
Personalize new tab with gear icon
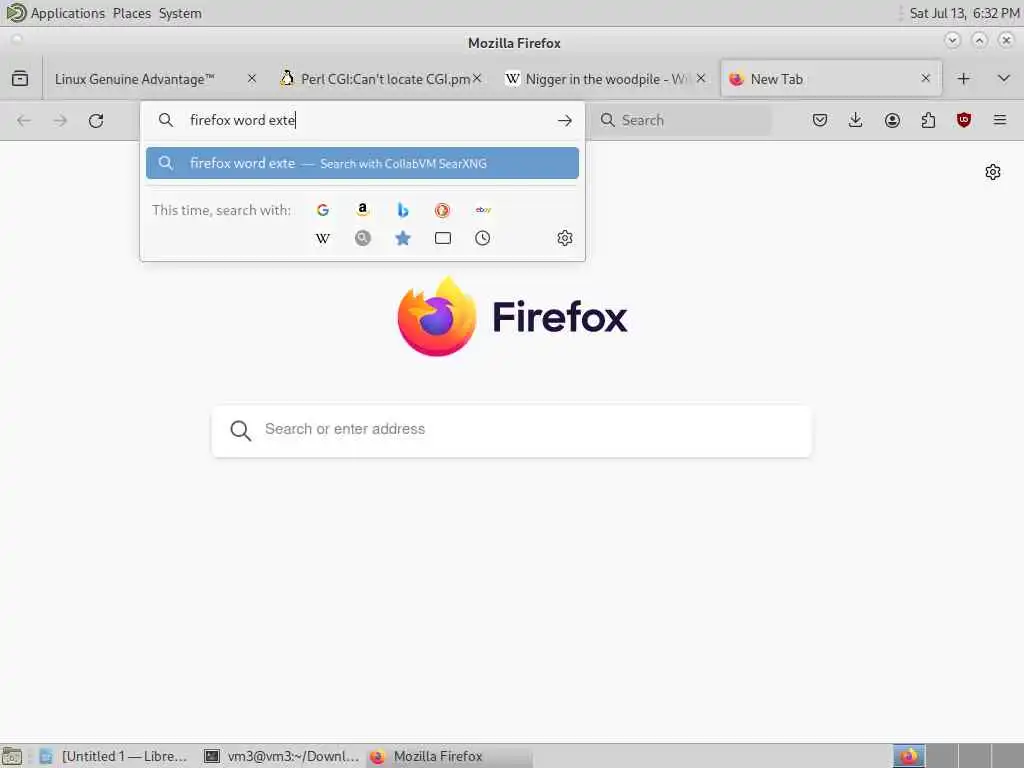[x=993, y=172]
